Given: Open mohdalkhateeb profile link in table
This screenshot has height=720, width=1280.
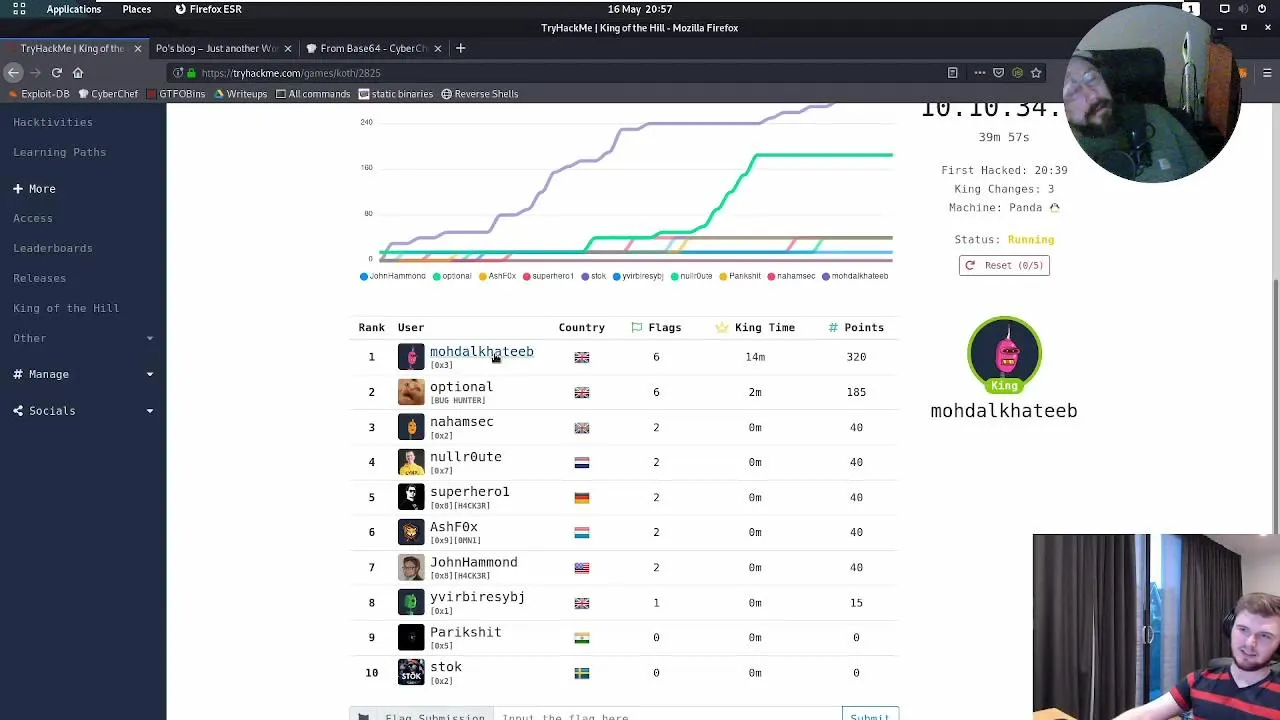Looking at the screenshot, I should coord(482,352).
